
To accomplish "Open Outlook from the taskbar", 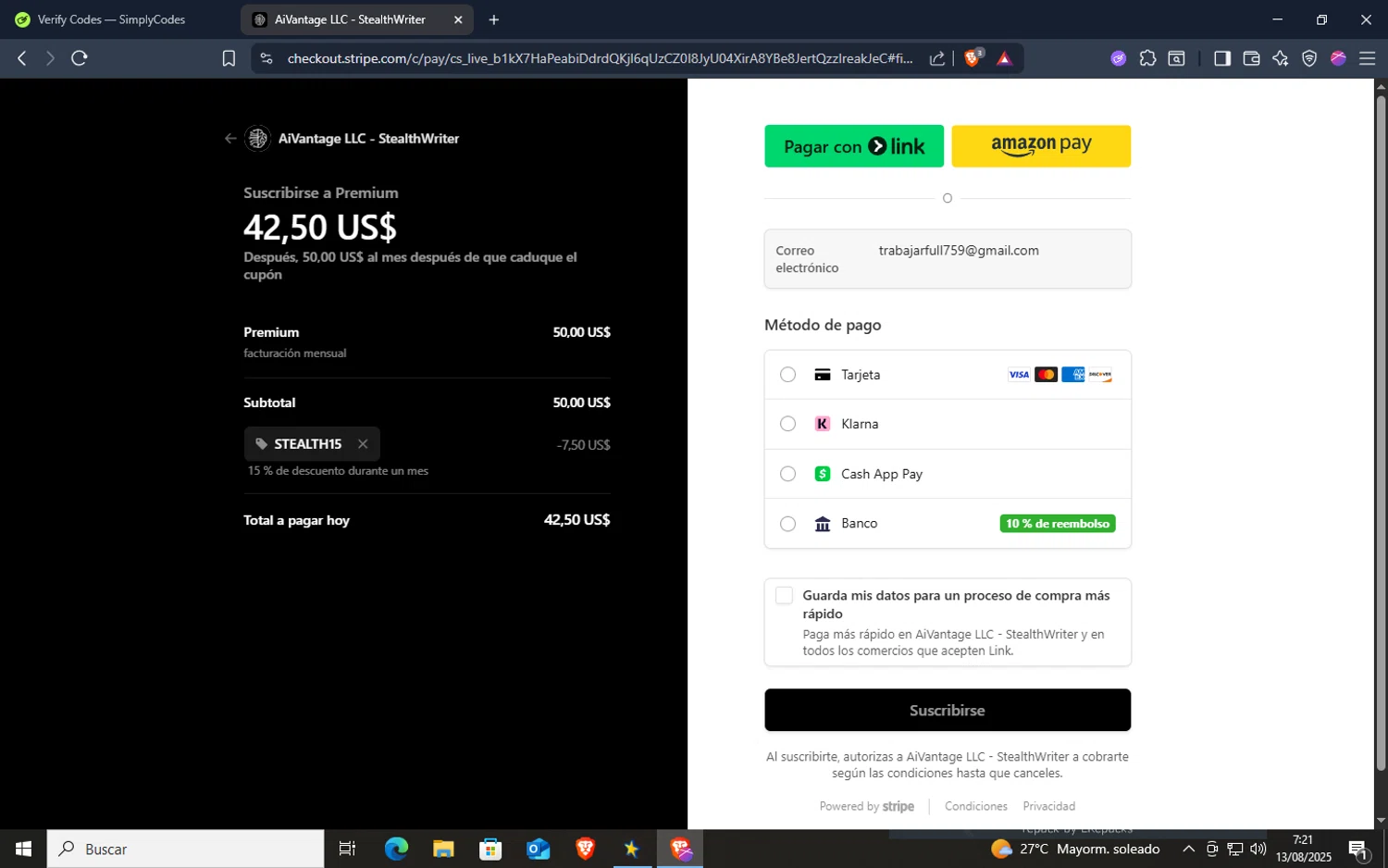I will pos(538,849).
